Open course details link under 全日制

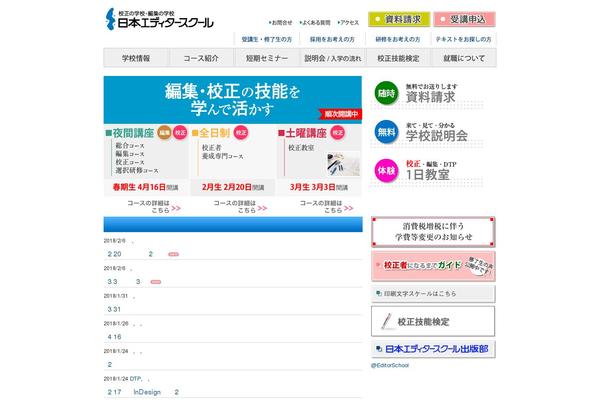pos(240,206)
